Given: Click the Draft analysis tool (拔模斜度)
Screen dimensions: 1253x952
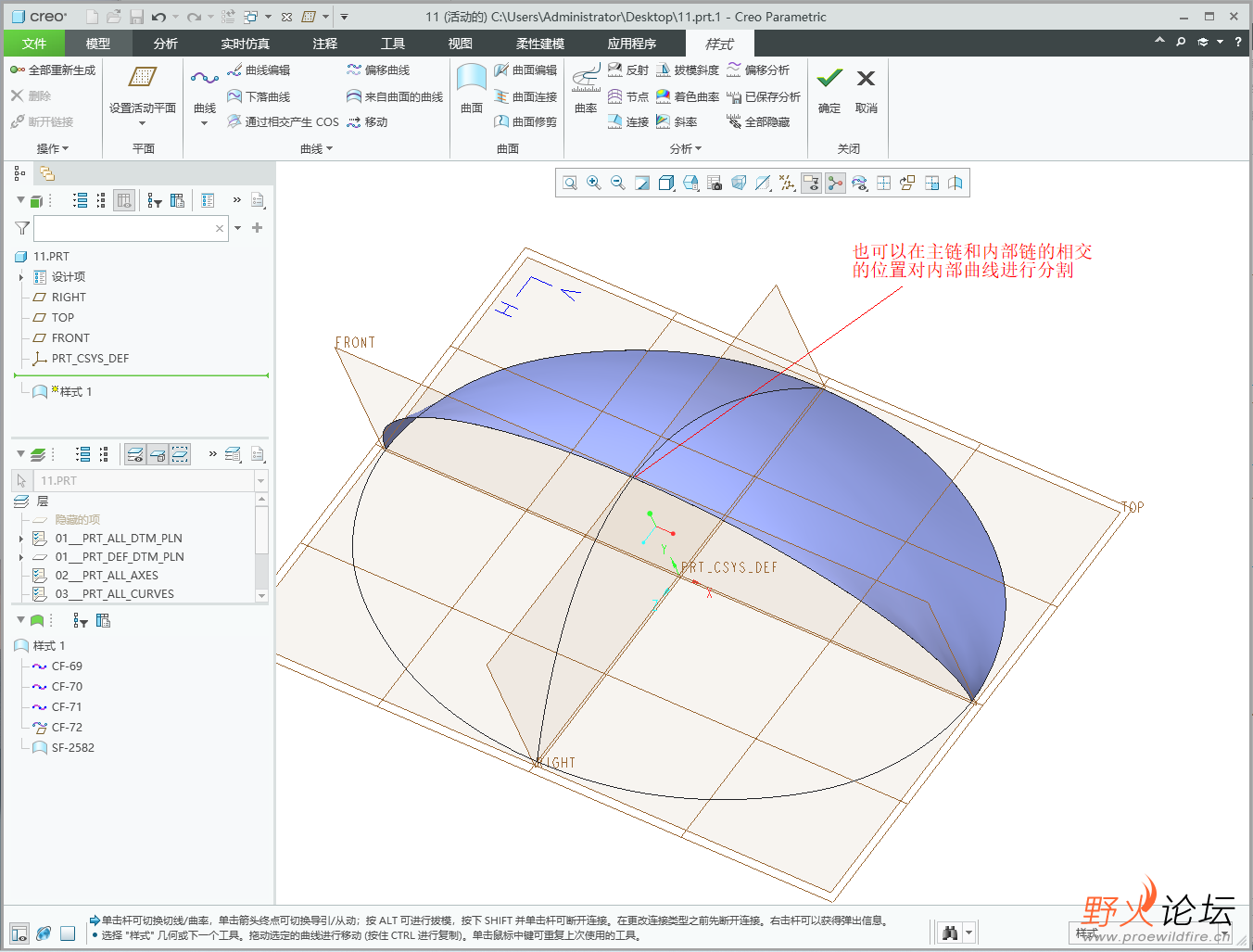Looking at the screenshot, I should click(688, 70).
